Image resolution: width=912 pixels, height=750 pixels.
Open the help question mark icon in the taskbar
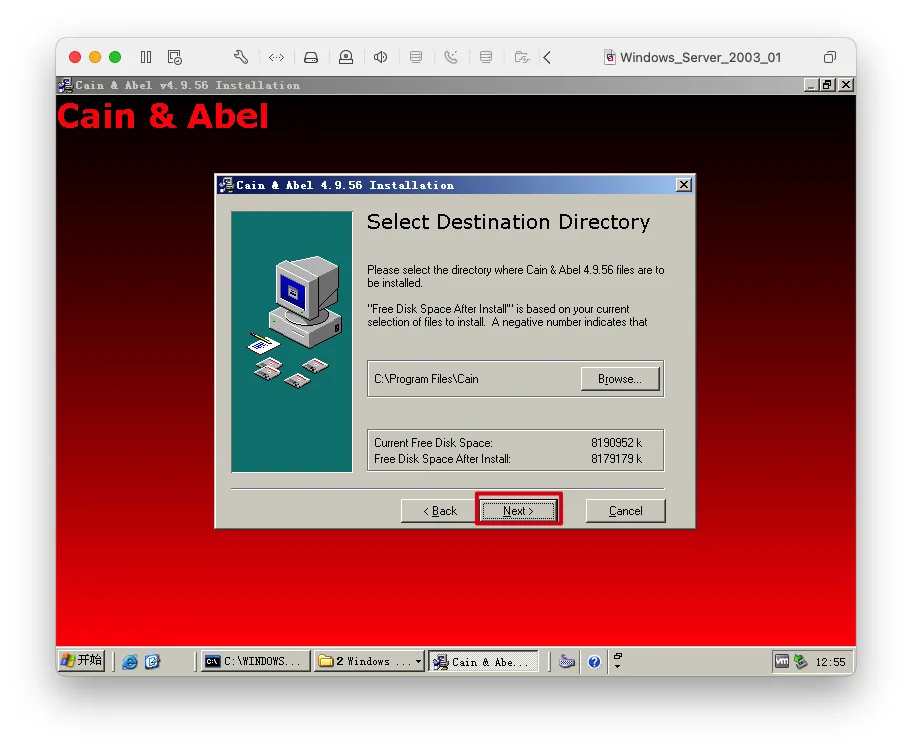click(x=594, y=662)
